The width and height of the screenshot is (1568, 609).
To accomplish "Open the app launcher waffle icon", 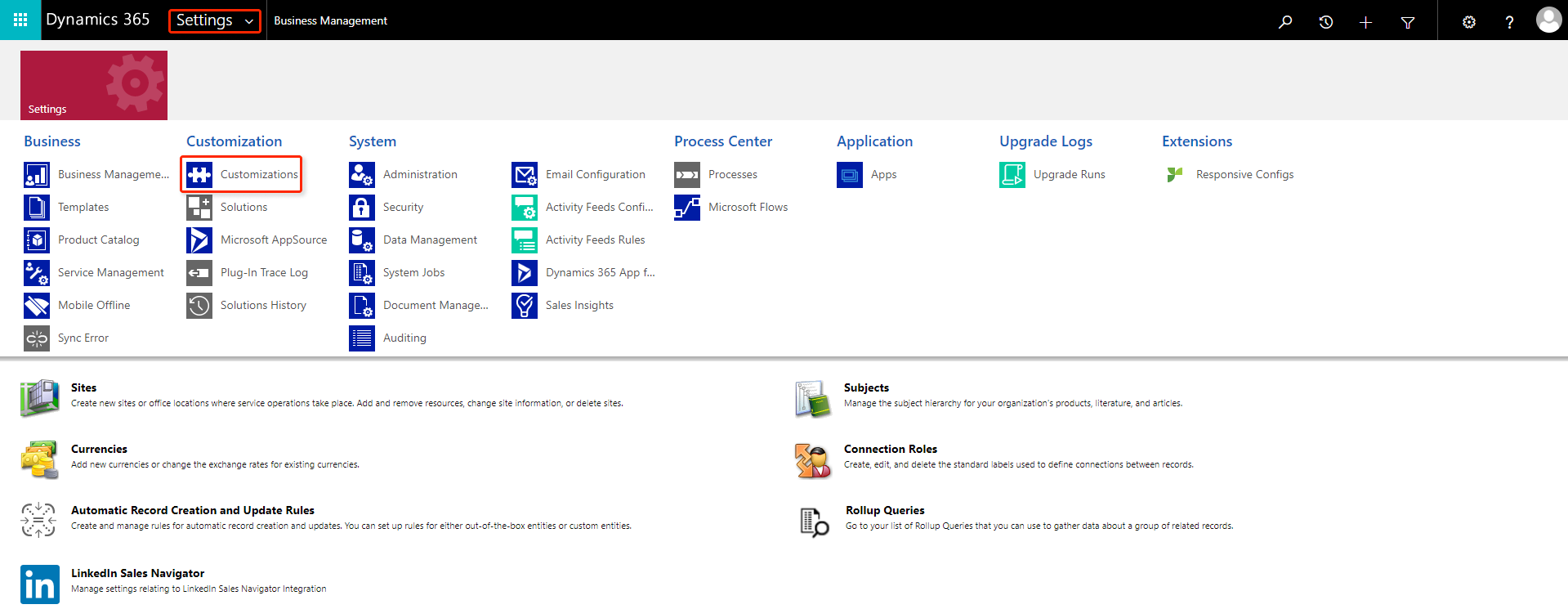I will coord(20,20).
